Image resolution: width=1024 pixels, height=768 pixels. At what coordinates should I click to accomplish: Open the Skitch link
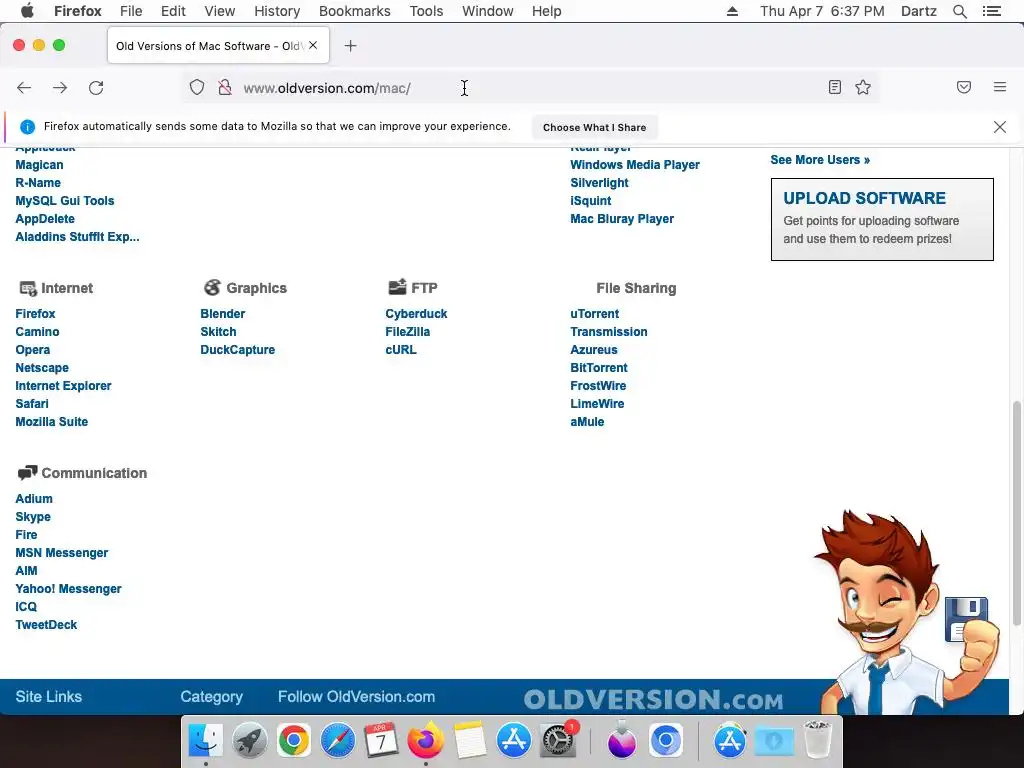point(218,332)
